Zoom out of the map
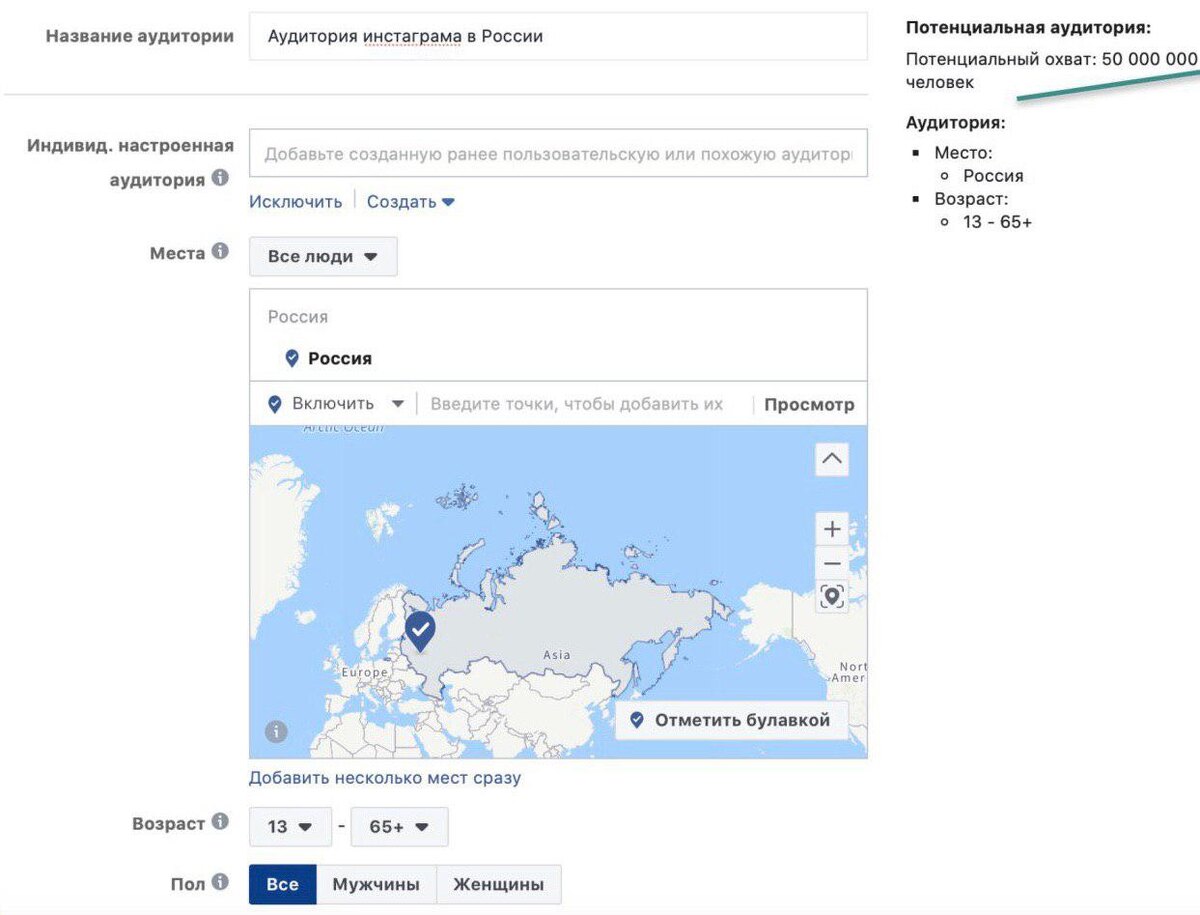Viewport: 1200px width, 915px height. click(x=831, y=563)
